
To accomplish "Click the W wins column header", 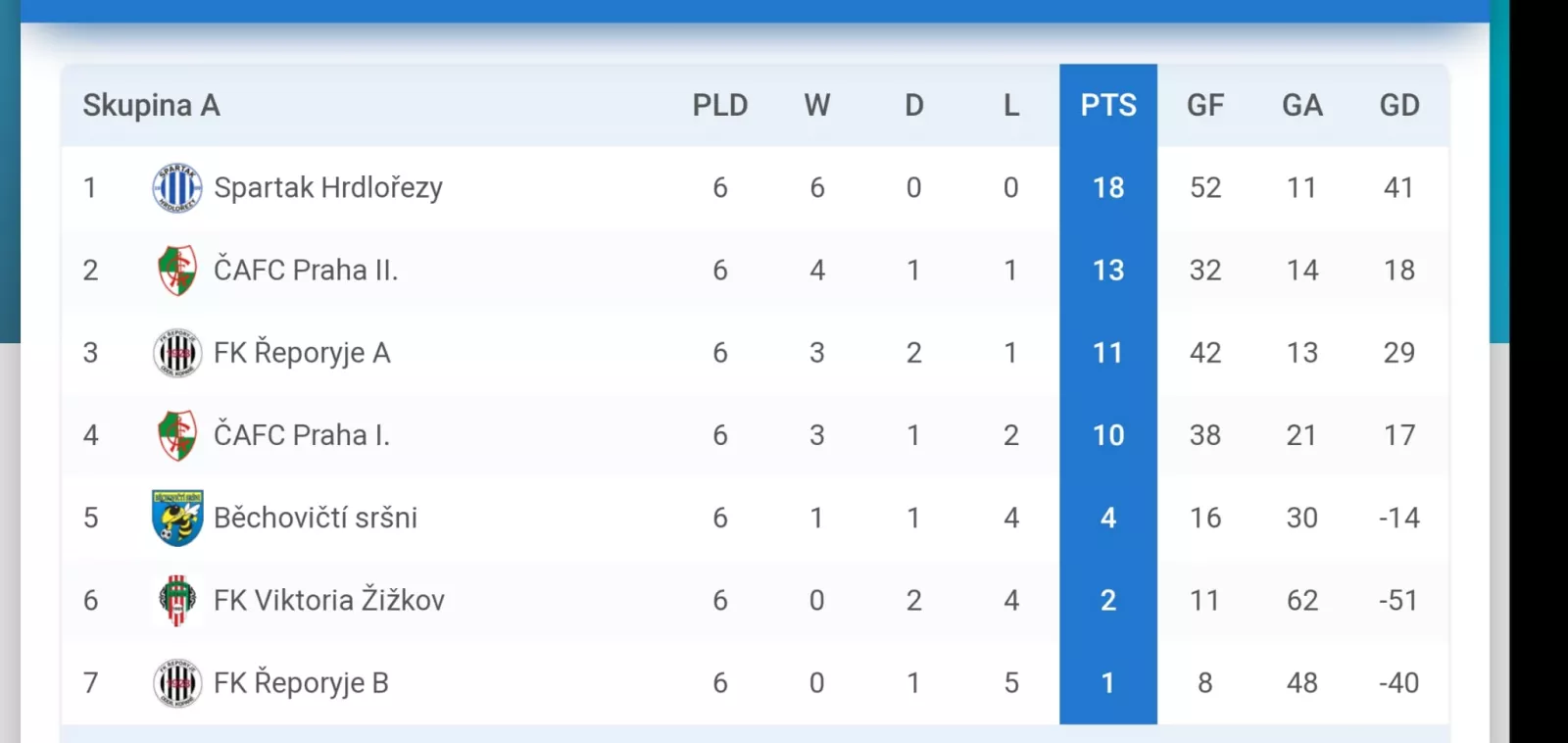I will coord(817,105).
